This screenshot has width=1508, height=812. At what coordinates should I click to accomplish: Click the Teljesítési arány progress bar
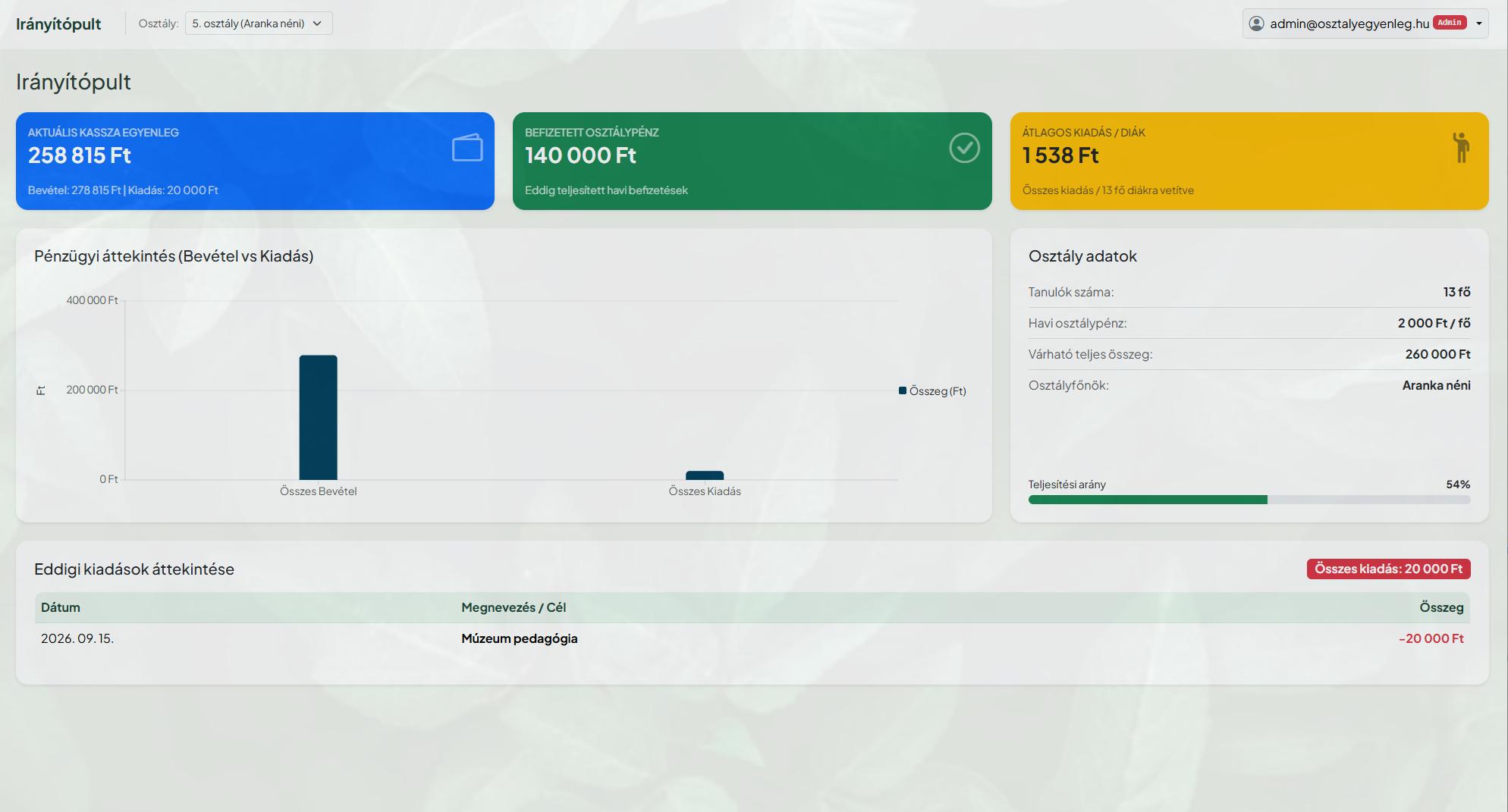click(1249, 500)
